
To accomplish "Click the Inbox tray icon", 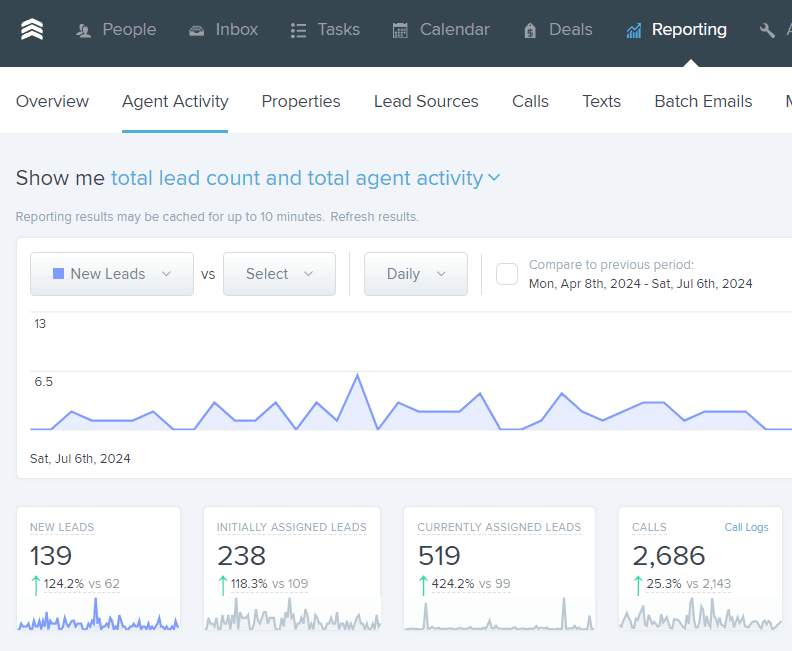I will click(x=196, y=31).
